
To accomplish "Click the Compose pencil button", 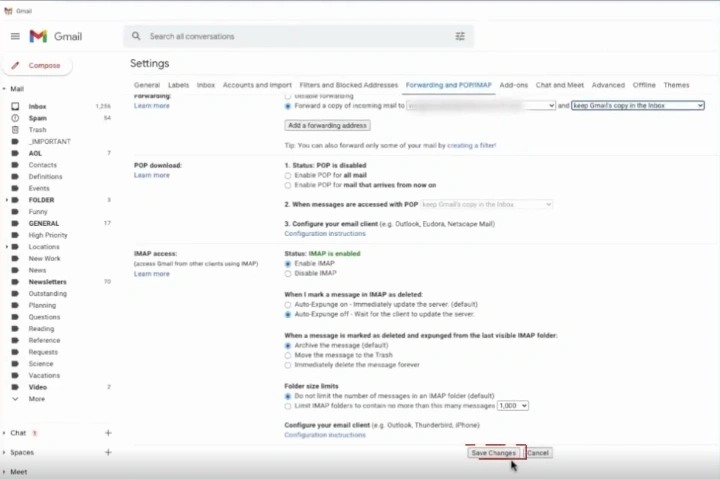I will coord(37,65).
